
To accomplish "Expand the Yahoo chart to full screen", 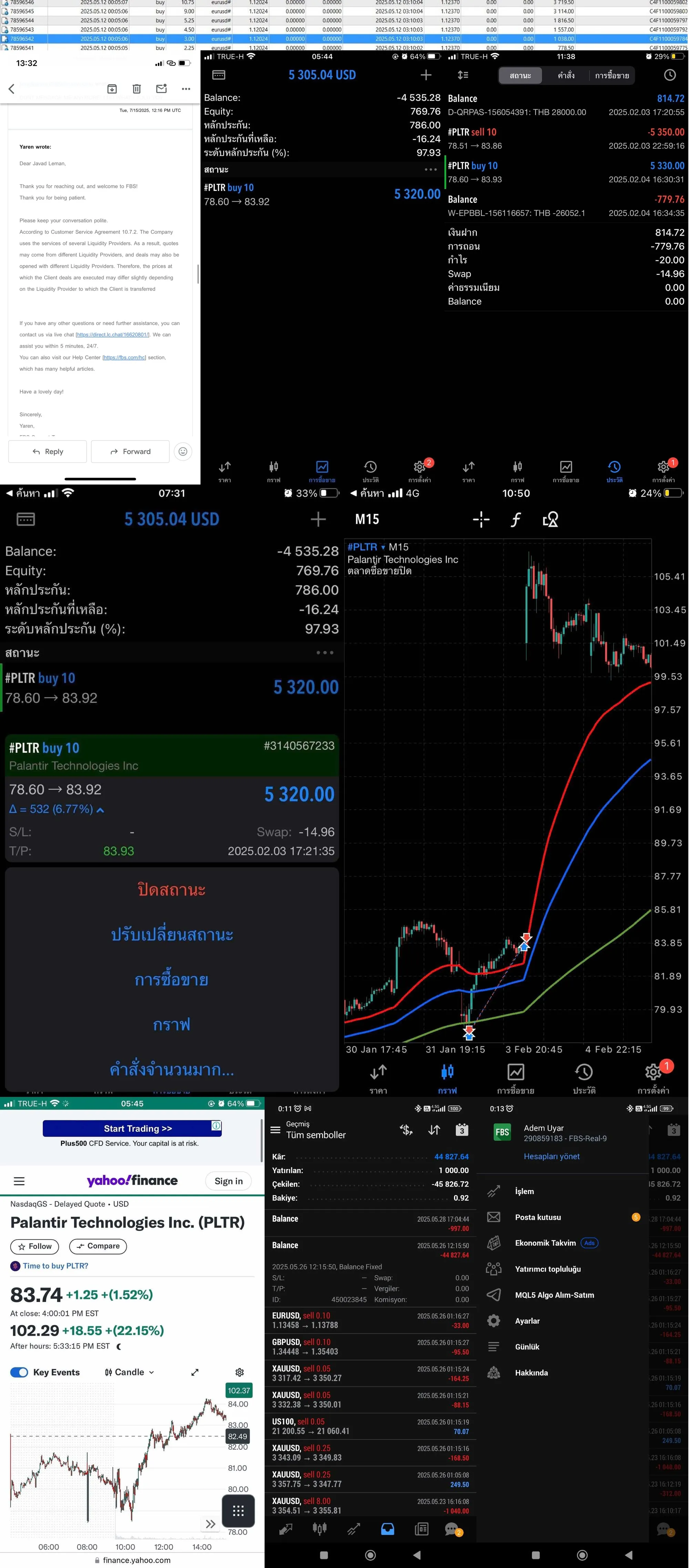I will click(x=195, y=1372).
